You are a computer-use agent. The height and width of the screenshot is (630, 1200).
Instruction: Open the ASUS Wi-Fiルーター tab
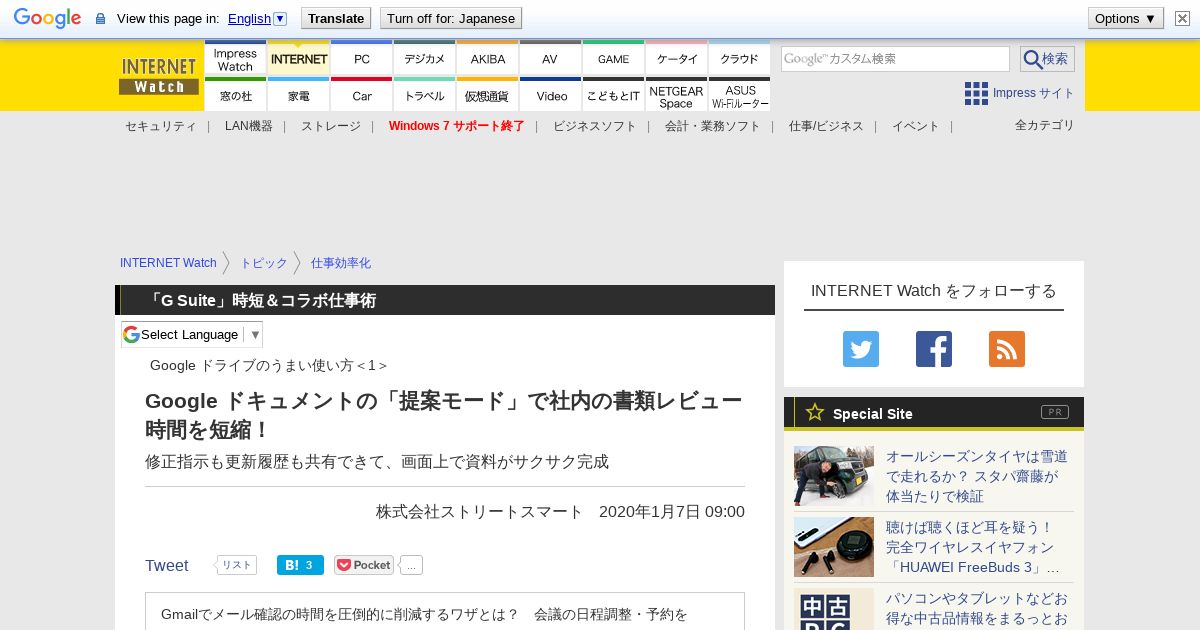(739, 95)
